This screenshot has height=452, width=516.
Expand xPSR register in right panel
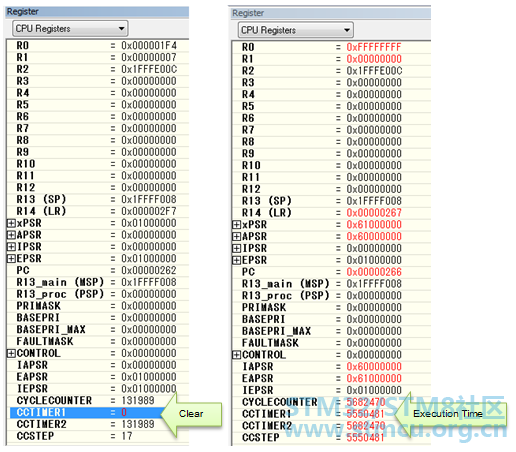coord(236,225)
